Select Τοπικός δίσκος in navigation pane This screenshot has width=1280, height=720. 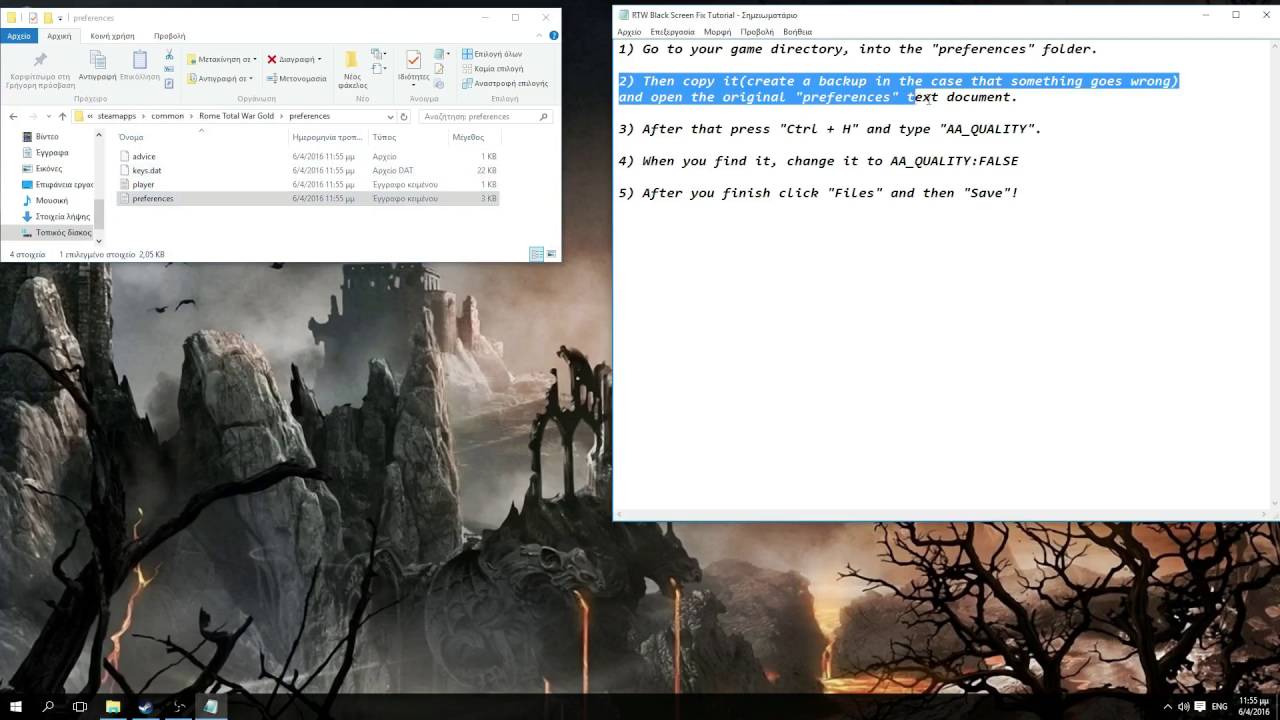click(53, 232)
